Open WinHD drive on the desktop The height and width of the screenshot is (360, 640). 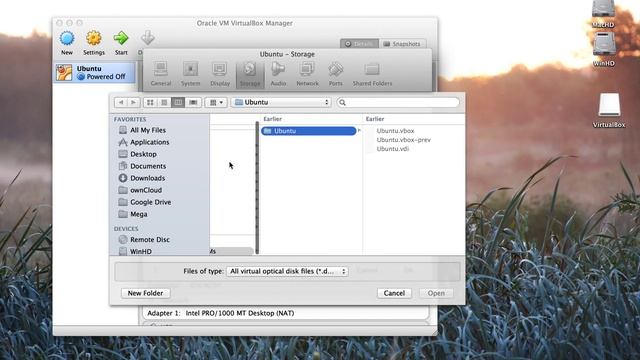(604, 49)
